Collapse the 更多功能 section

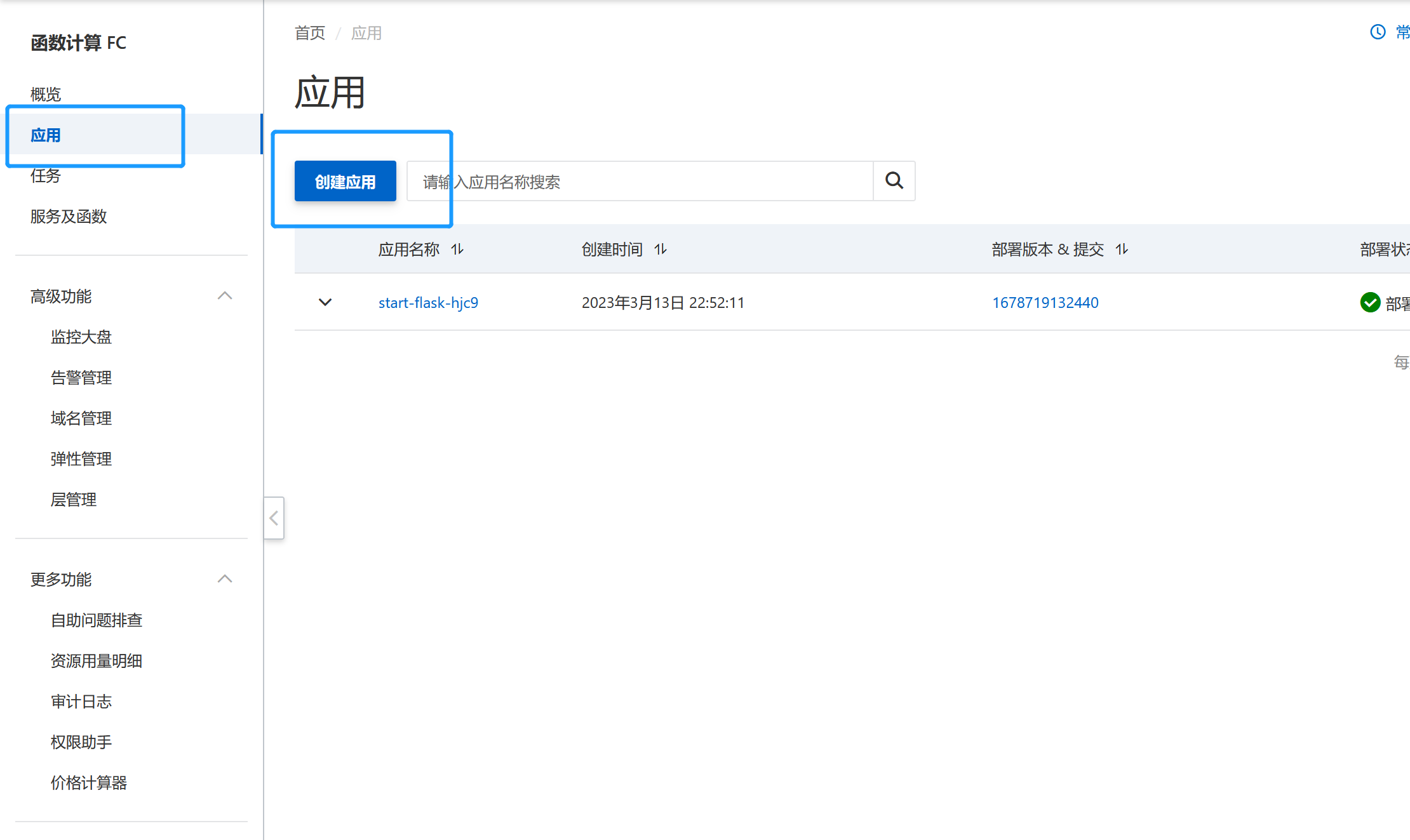coord(225,578)
